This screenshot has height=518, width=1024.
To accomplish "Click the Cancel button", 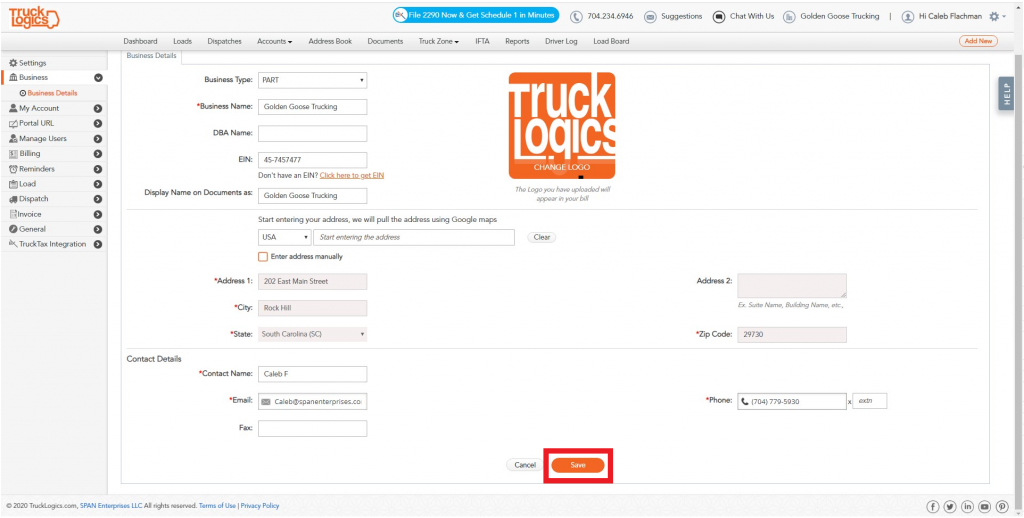I will (x=525, y=465).
